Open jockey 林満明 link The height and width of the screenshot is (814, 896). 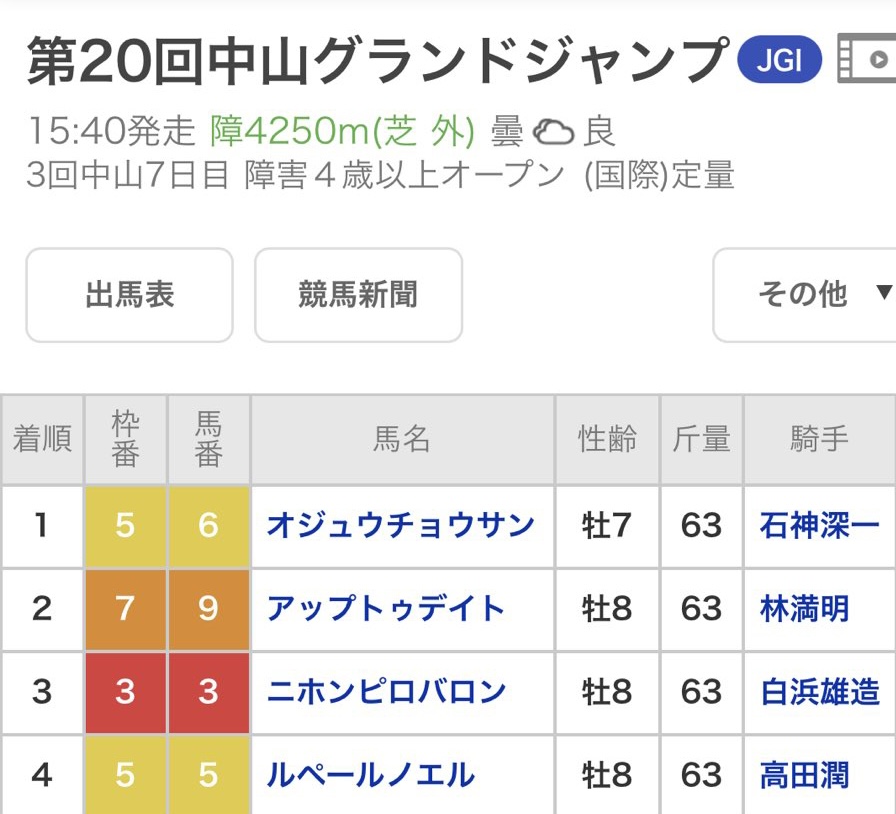[805, 608]
